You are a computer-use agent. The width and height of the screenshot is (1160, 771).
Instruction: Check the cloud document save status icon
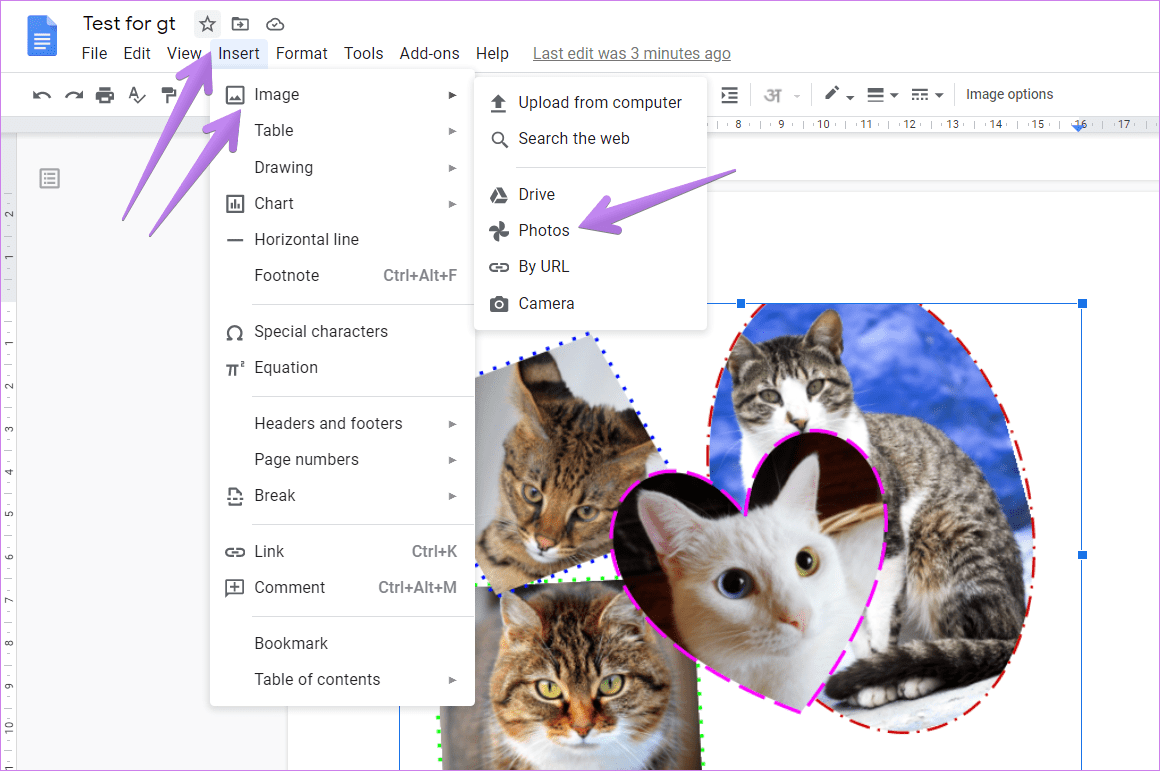click(274, 23)
